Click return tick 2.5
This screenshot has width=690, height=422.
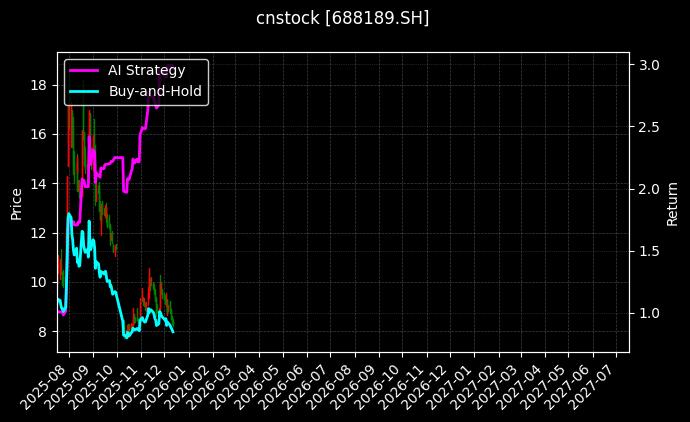(x=649, y=127)
